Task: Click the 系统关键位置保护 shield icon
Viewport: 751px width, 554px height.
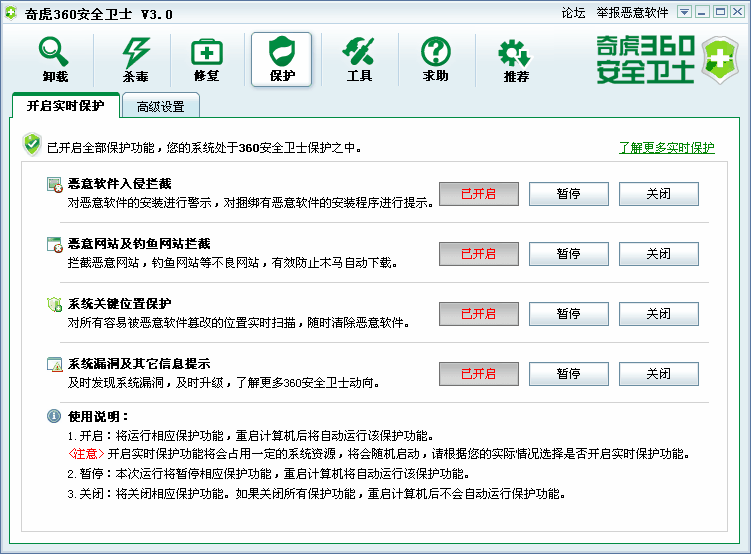Action: coord(55,305)
